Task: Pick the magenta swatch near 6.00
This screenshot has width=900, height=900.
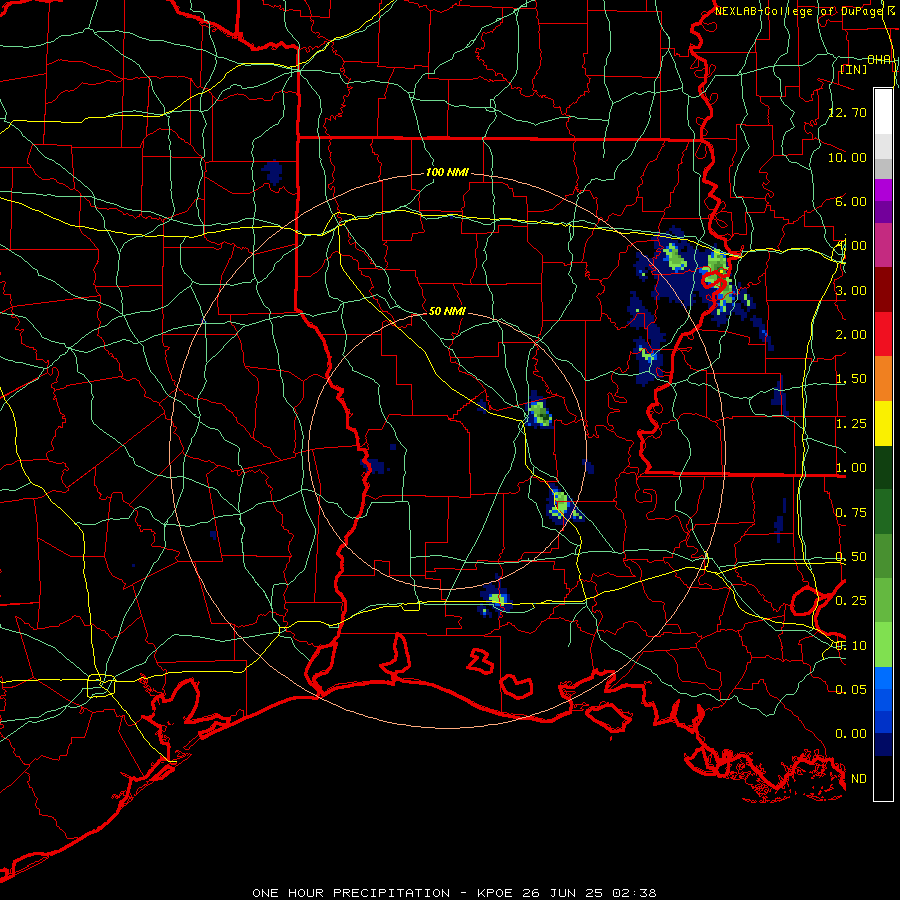Action: [x=883, y=190]
